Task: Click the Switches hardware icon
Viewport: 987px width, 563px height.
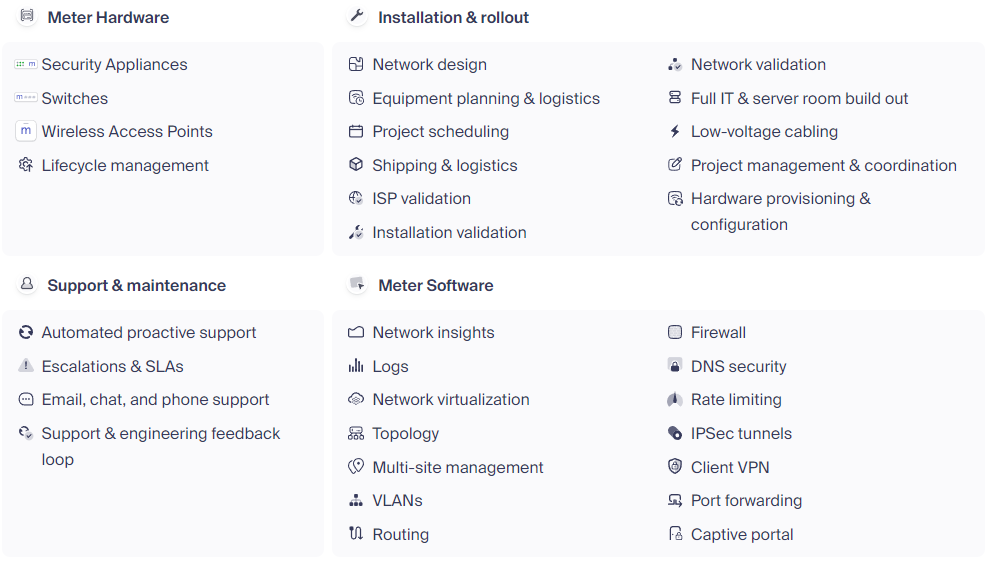Action: [x=26, y=98]
